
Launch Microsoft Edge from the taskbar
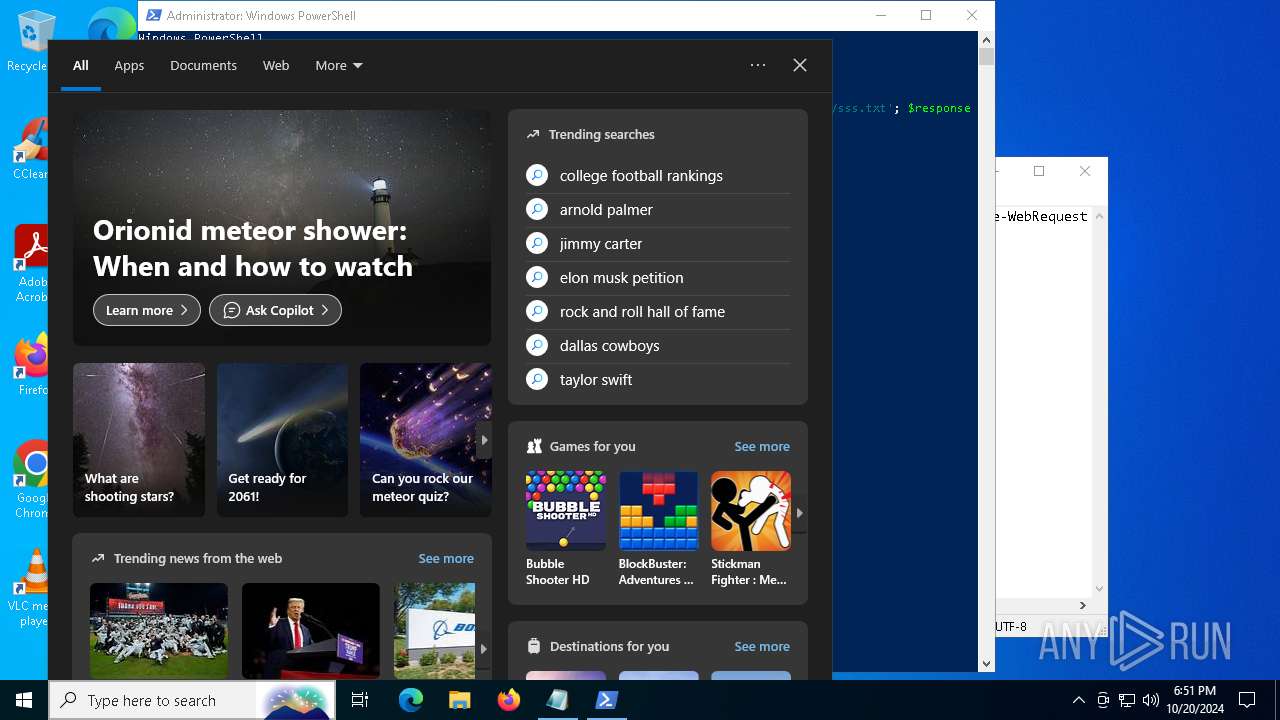point(411,700)
